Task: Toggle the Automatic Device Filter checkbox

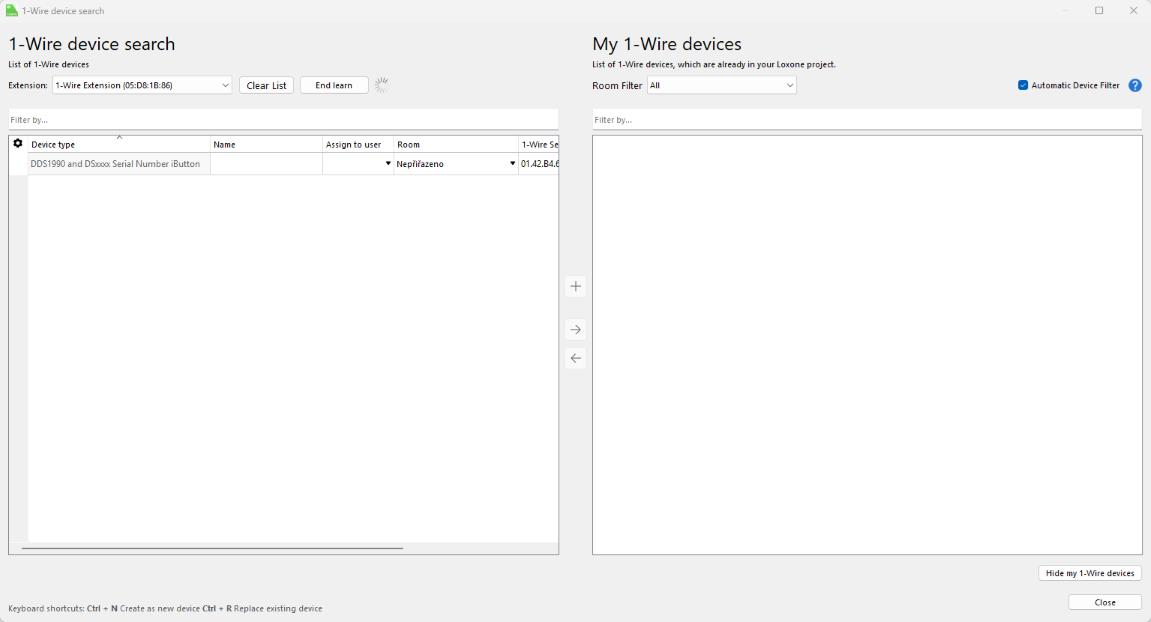Action: 1023,86
